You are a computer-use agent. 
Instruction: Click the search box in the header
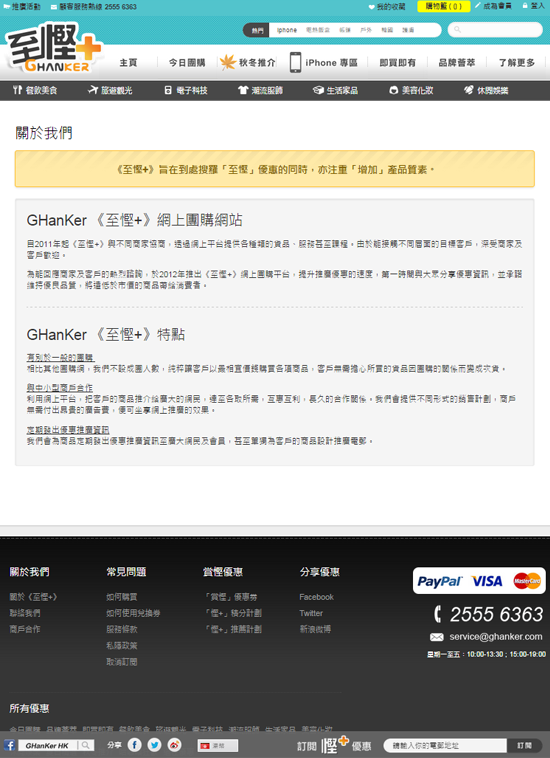(495, 30)
